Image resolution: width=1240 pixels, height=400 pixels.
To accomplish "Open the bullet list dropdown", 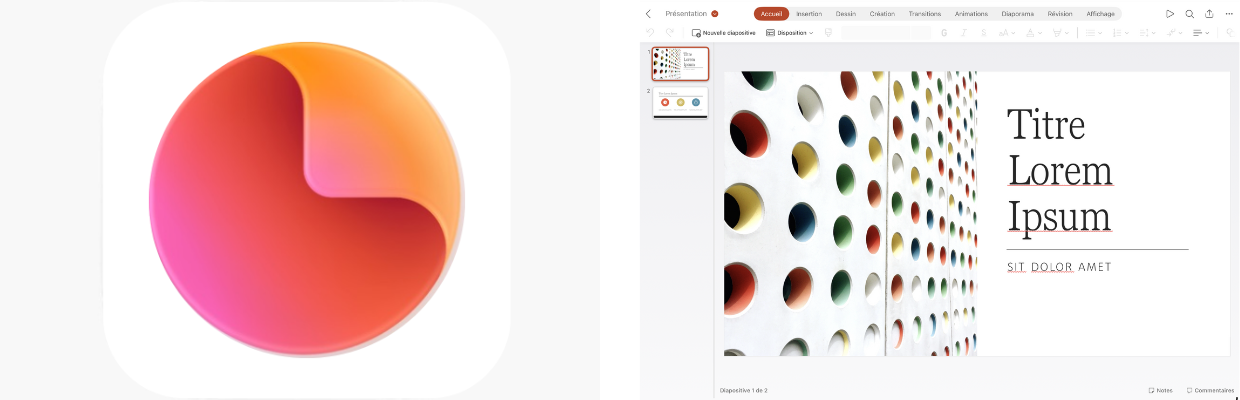I will 1094,33.
